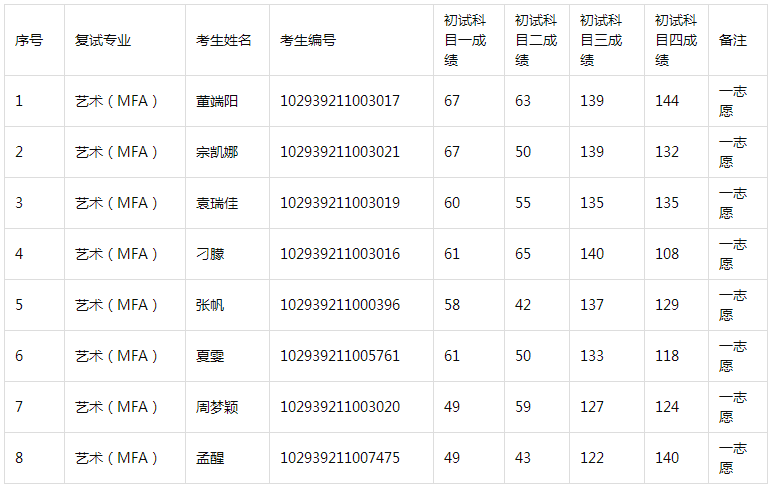Image resolution: width=772 pixels, height=487 pixels.
Task: Click the 复试专业 column header
Action: pos(103,41)
